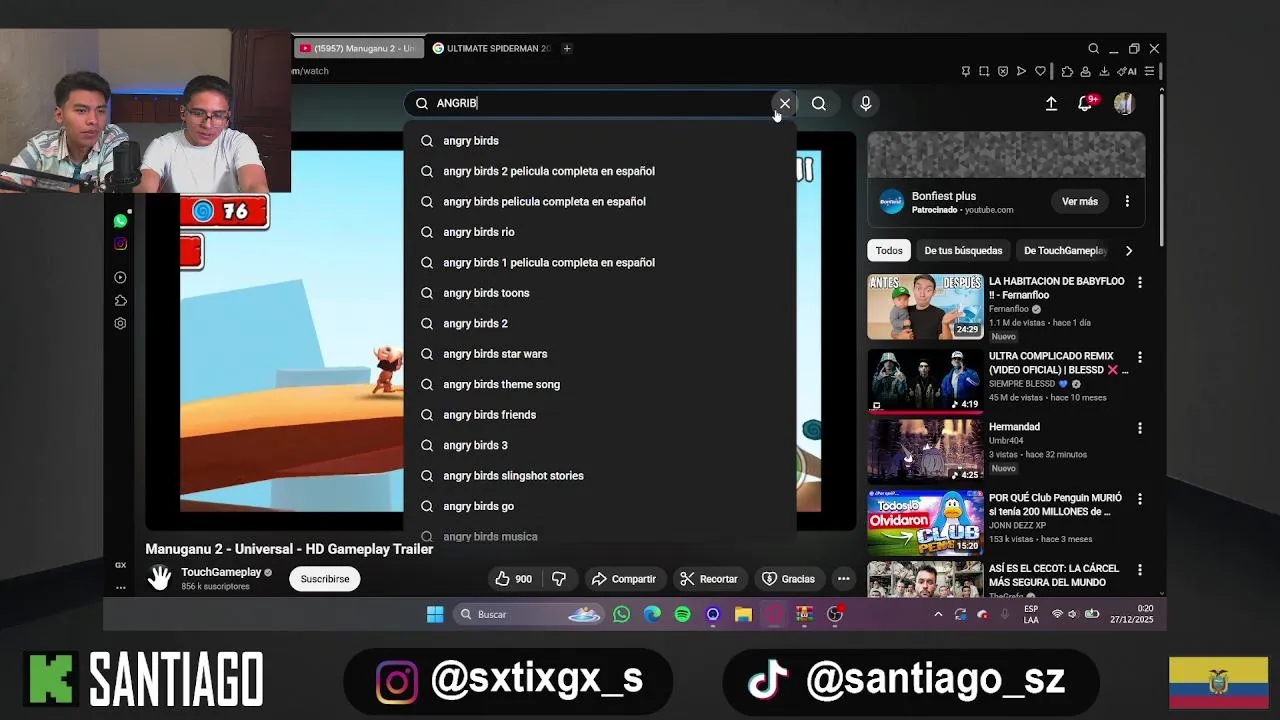Open the Hermandad video thumbnail
Screen dimensions: 1280x720
926,451
